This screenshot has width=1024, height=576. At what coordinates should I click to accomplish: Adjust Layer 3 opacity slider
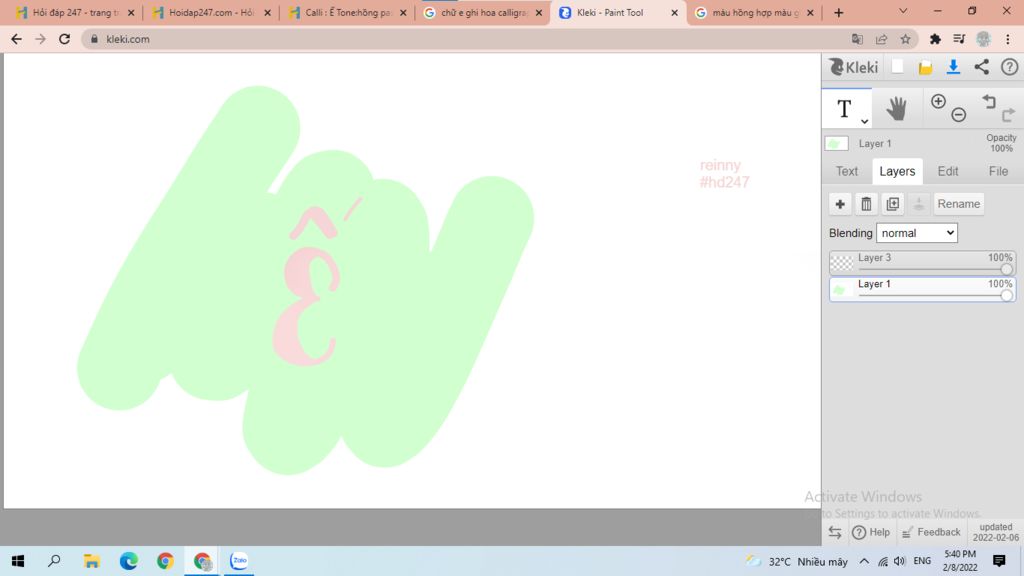[1006, 269]
